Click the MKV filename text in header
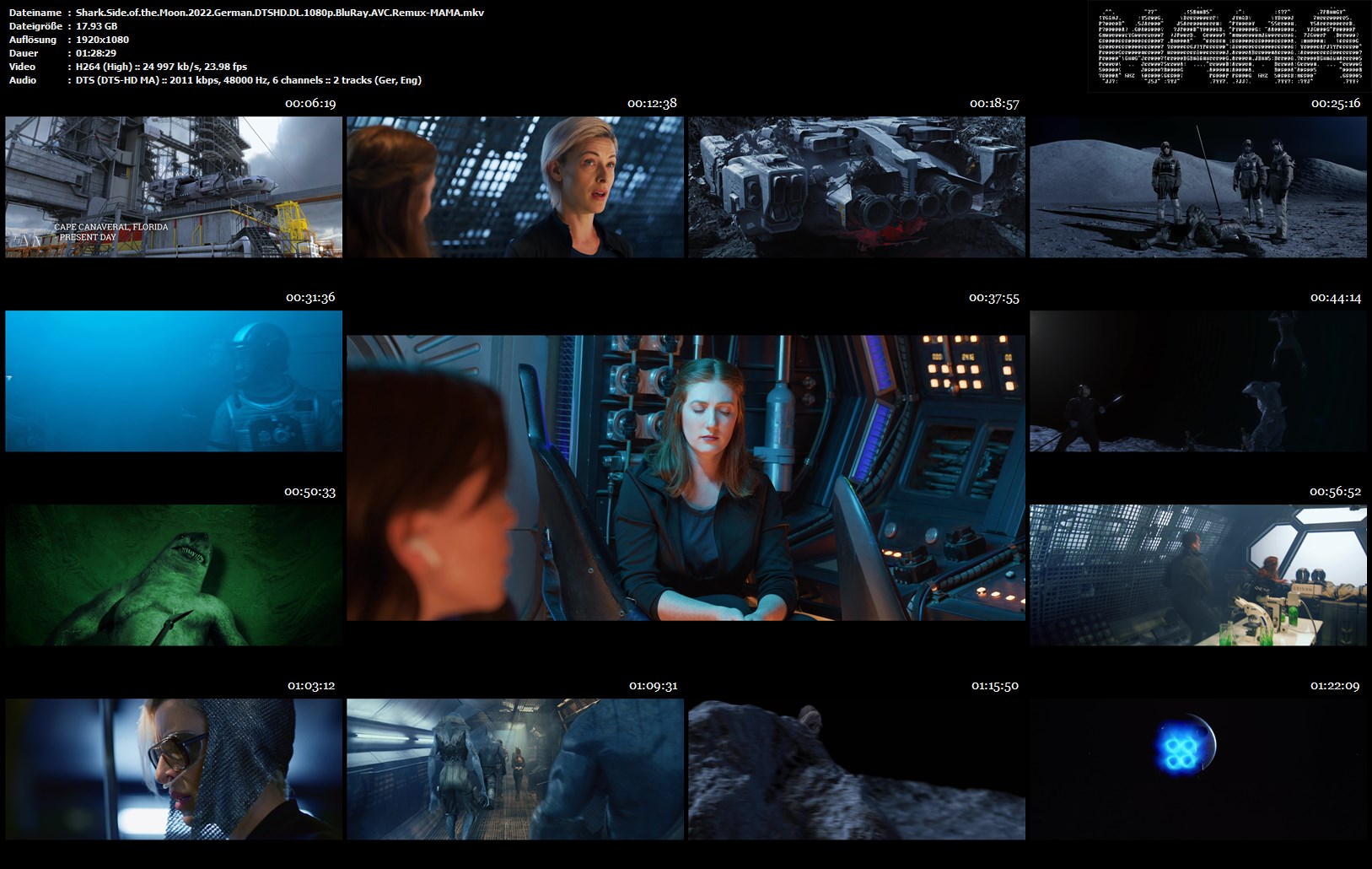The height and width of the screenshot is (869, 1372). tap(279, 13)
